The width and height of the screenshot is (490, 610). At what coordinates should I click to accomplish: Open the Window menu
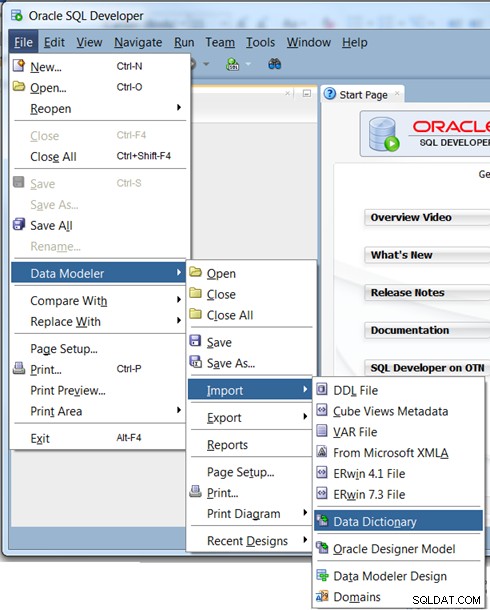pyautogui.click(x=309, y=42)
